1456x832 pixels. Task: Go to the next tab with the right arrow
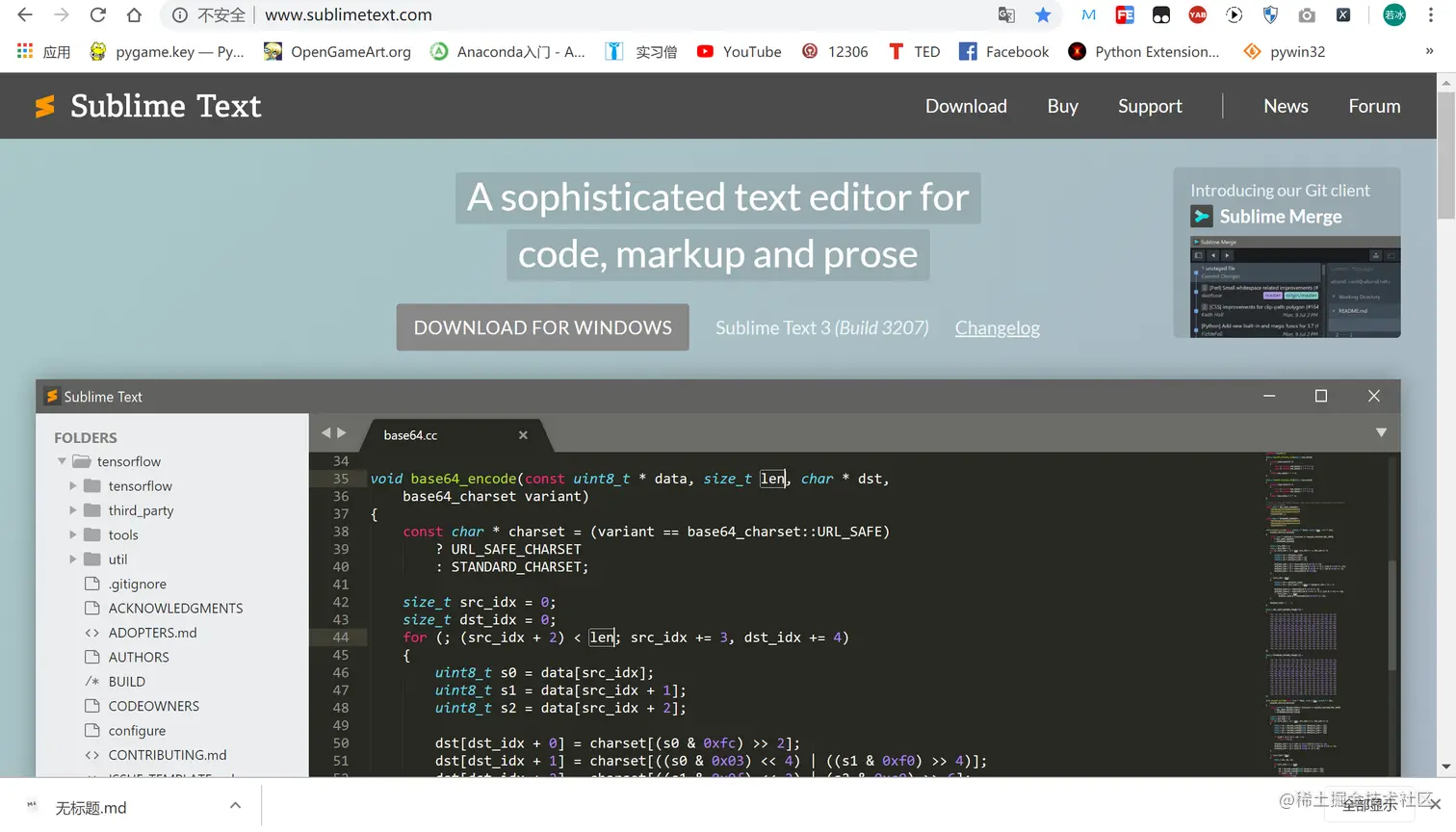[x=342, y=433]
